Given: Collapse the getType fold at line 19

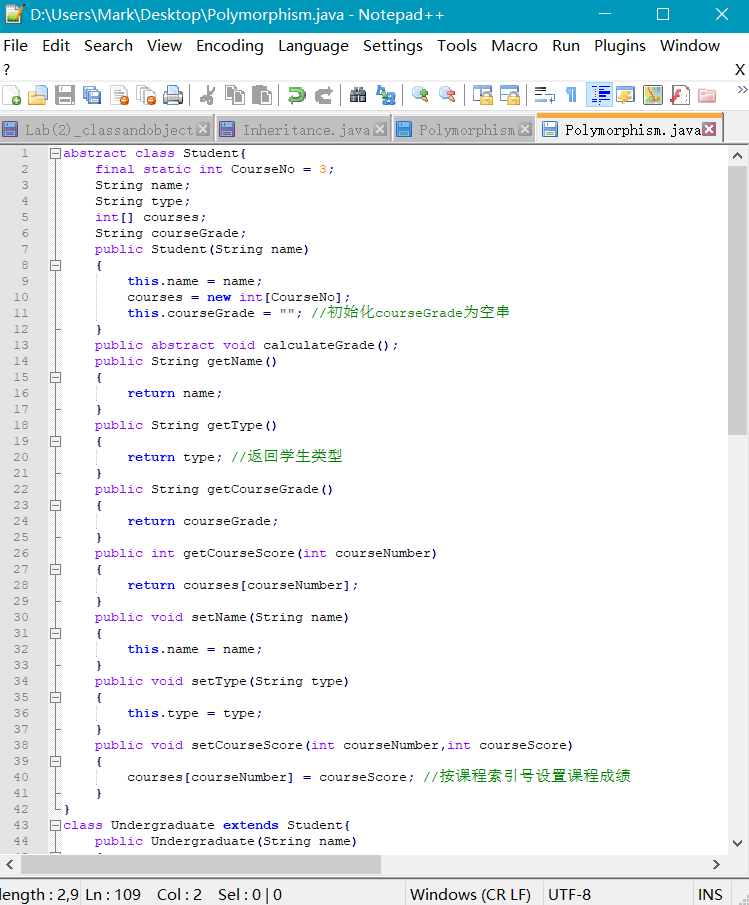Looking at the screenshot, I should [55, 442].
